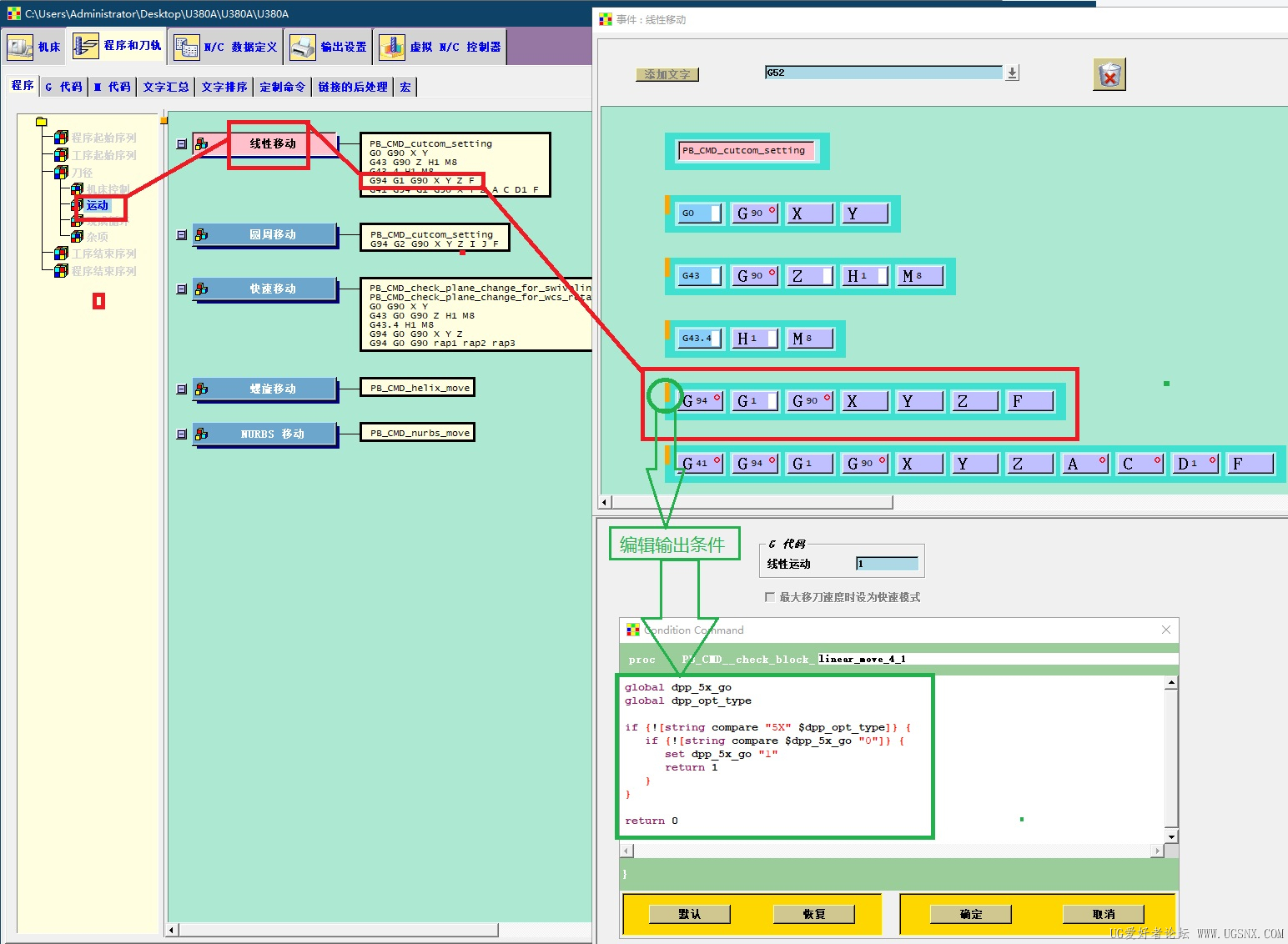Viewport: 1288px width, 944px height.
Task: Click the G94 word block in highlighted row
Action: (701, 401)
